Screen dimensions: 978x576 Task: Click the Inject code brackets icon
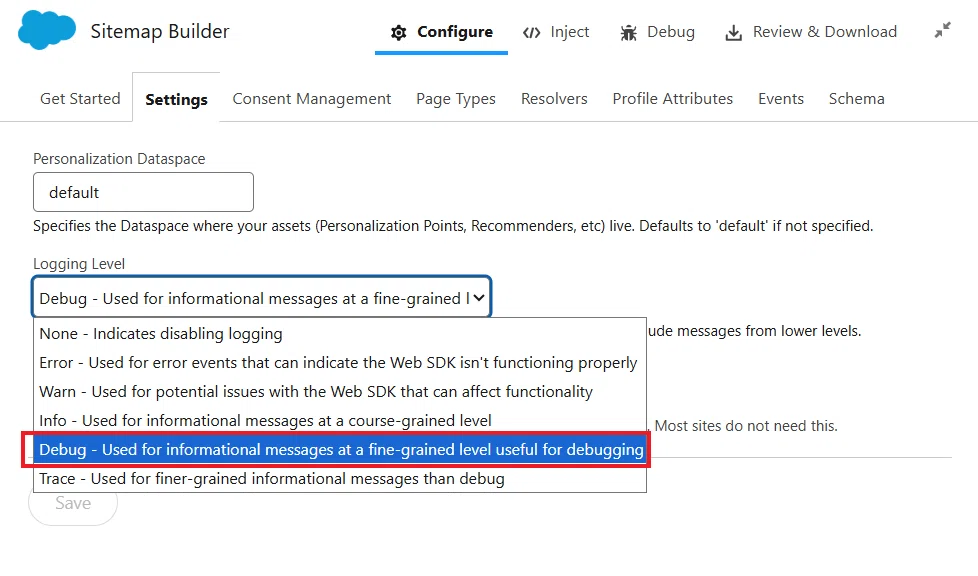click(531, 32)
